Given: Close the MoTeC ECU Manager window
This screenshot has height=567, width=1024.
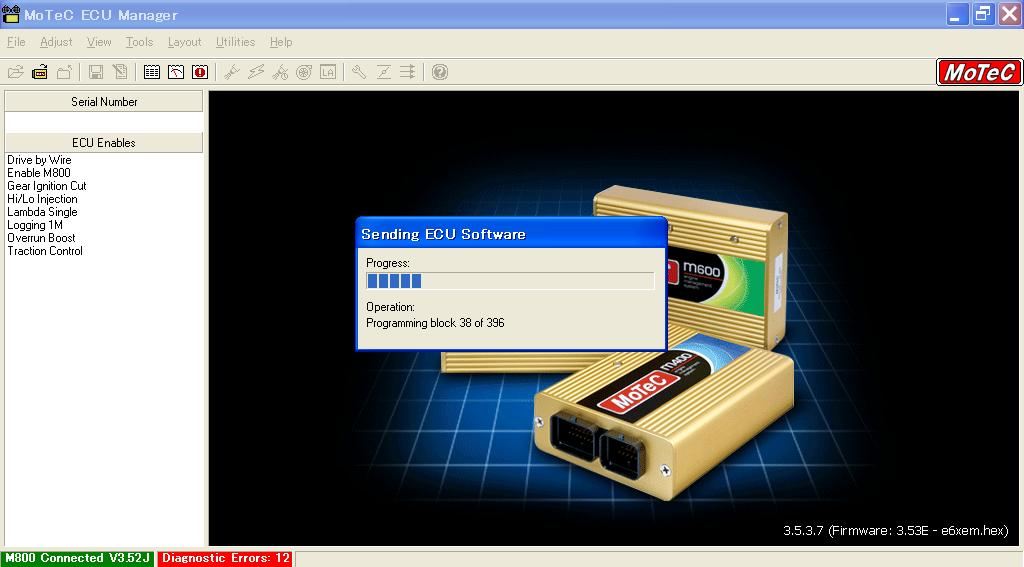Looking at the screenshot, I should pos(1009,14).
